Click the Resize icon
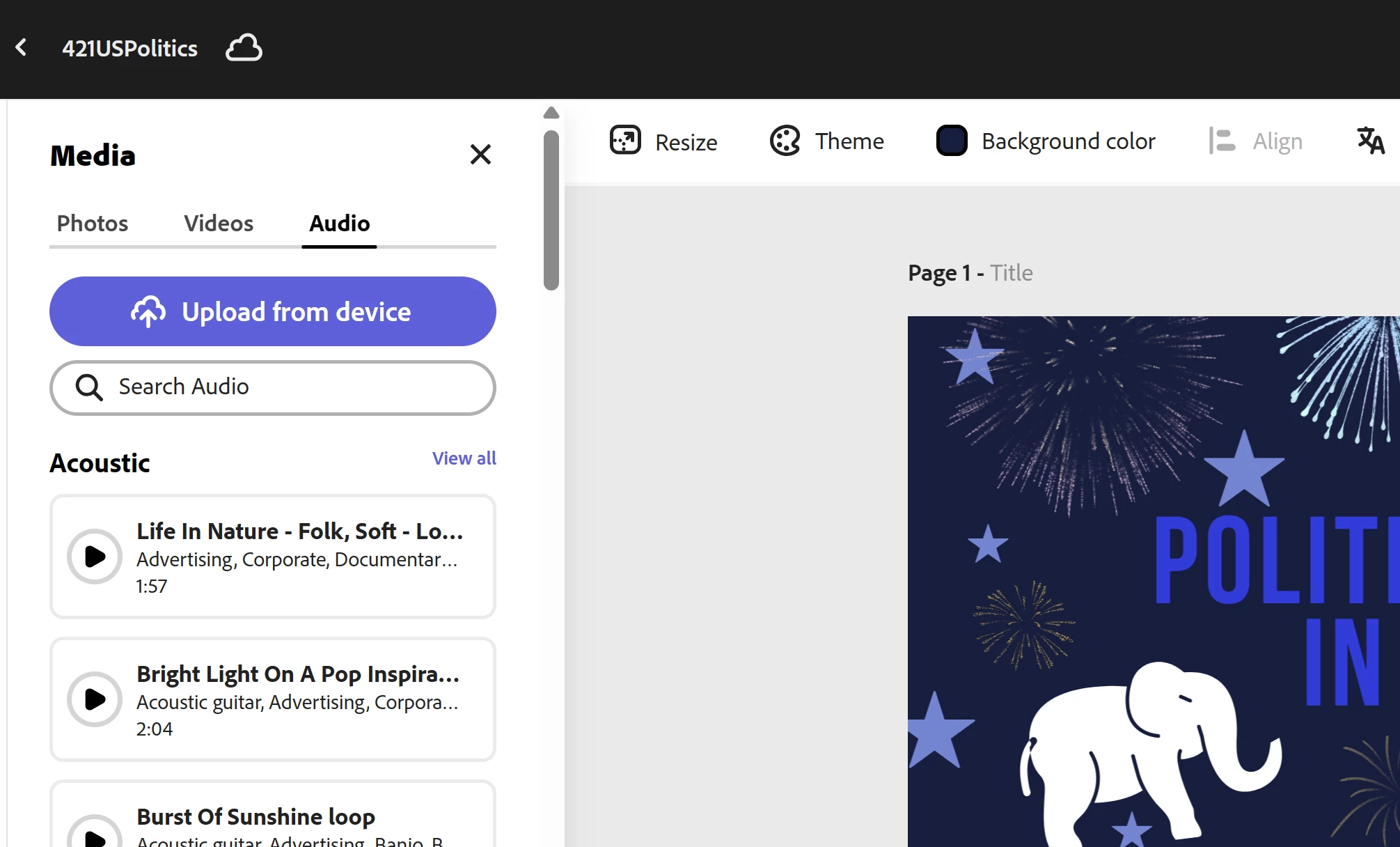Screen dimensions: 1400x847 click(625, 140)
